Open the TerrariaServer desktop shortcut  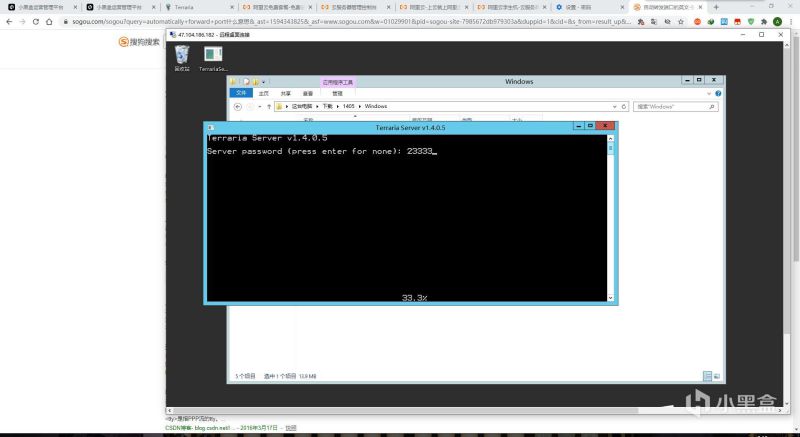pyautogui.click(x=213, y=59)
